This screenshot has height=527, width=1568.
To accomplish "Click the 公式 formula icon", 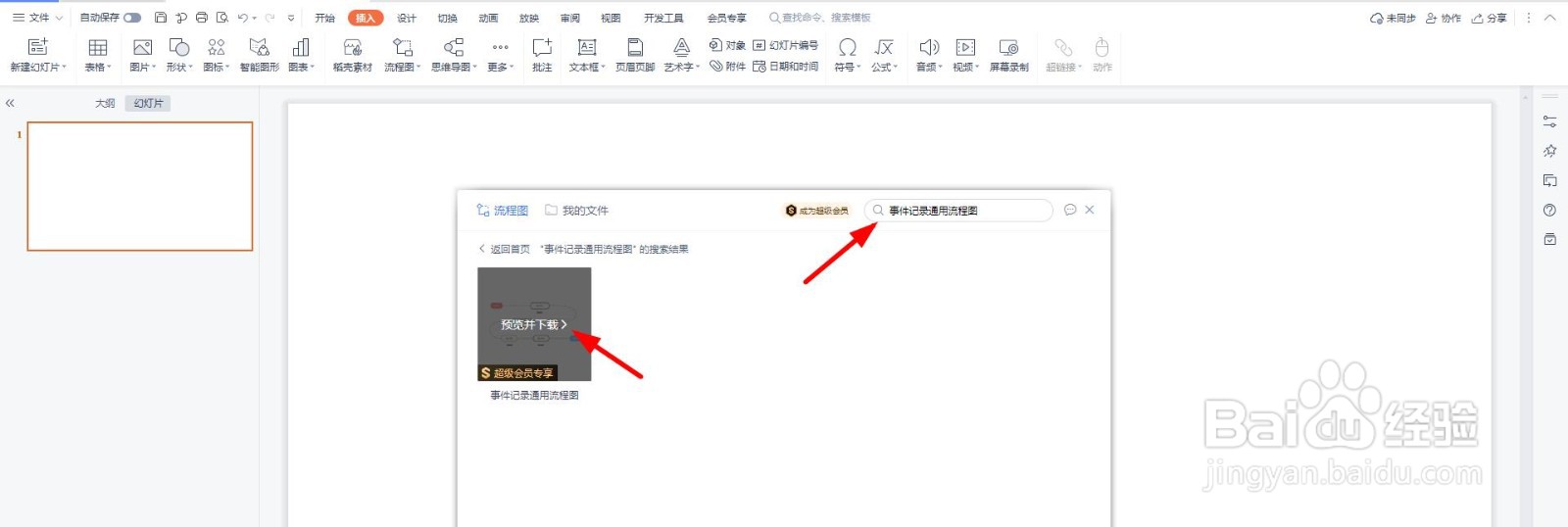I will coord(884,47).
